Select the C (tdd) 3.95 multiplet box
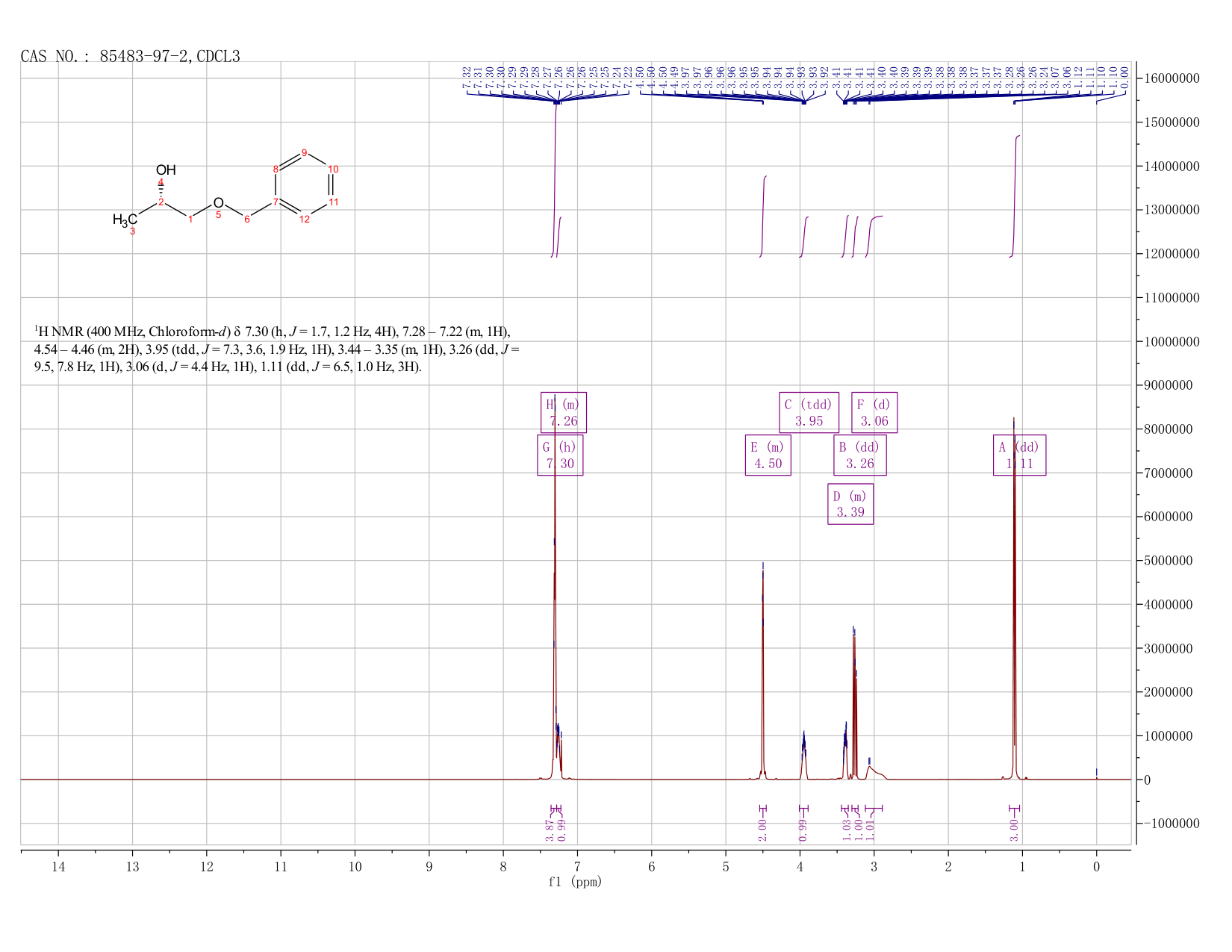The image size is (1232, 952). (809, 412)
